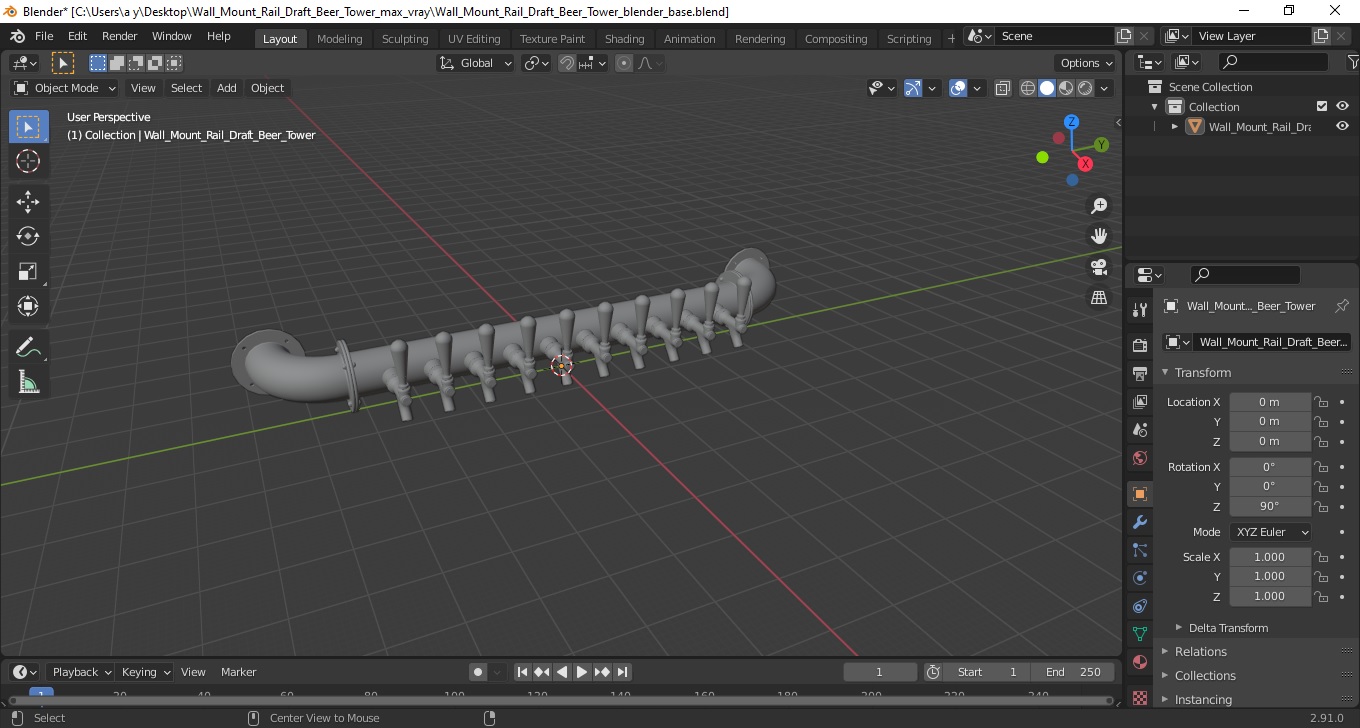Viewport: 1360px width, 728px height.
Task: Open the World properties tab
Action: pos(1140,458)
